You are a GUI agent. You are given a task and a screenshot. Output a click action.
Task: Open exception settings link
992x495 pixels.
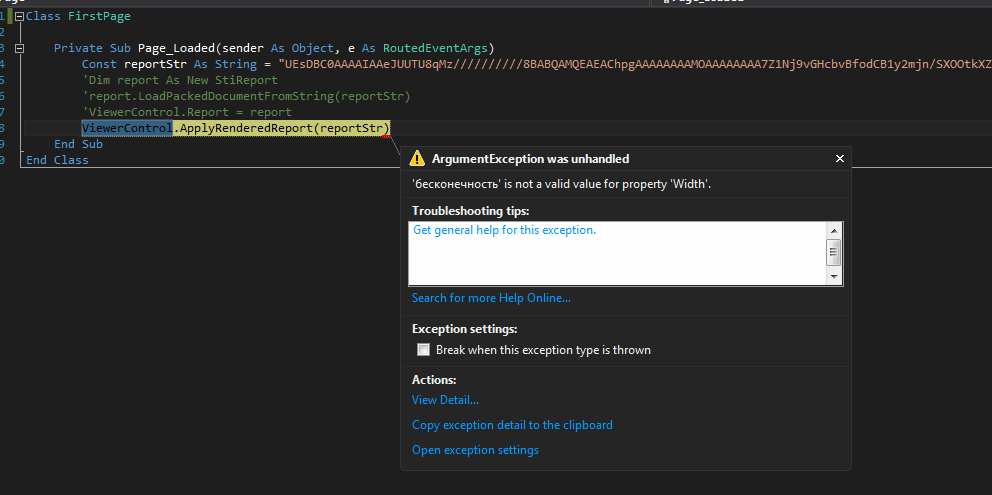[x=475, y=450]
